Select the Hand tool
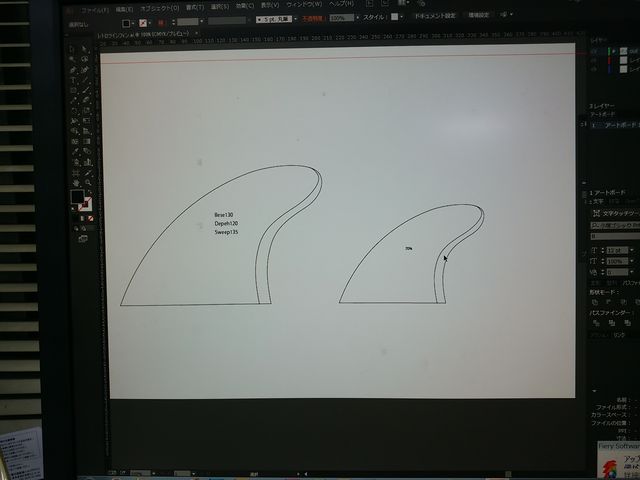640x480 pixels. [76, 183]
